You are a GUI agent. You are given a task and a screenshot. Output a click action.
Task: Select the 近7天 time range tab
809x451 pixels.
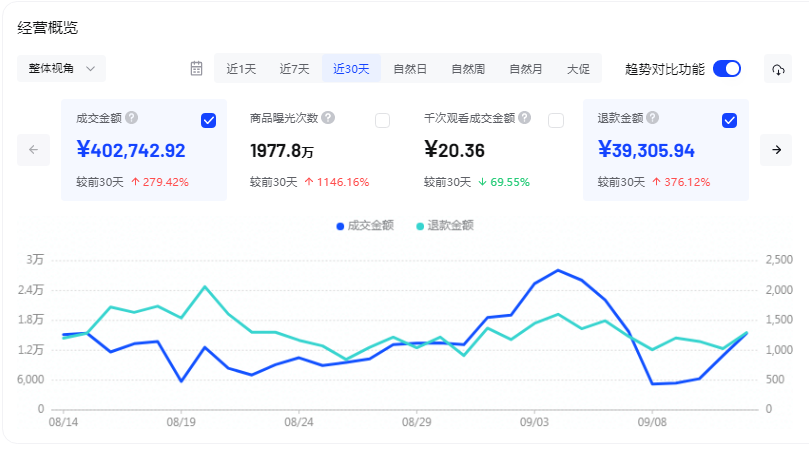coord(294,69)
